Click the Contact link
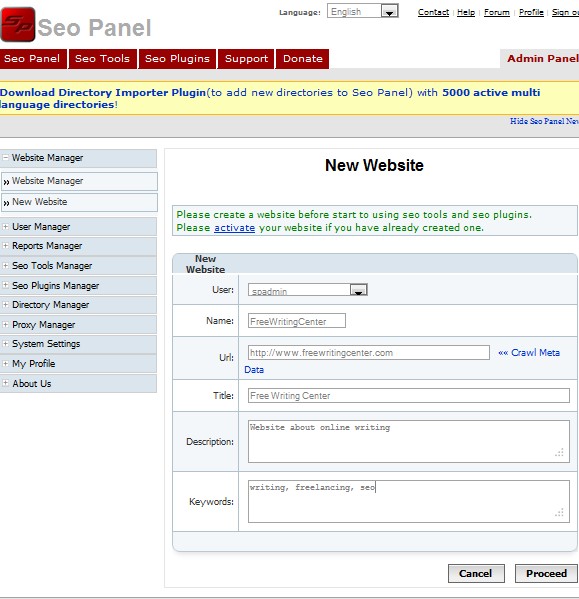This screenshot has width=579, height=599. pyautogui.click(x=433, y=12)
